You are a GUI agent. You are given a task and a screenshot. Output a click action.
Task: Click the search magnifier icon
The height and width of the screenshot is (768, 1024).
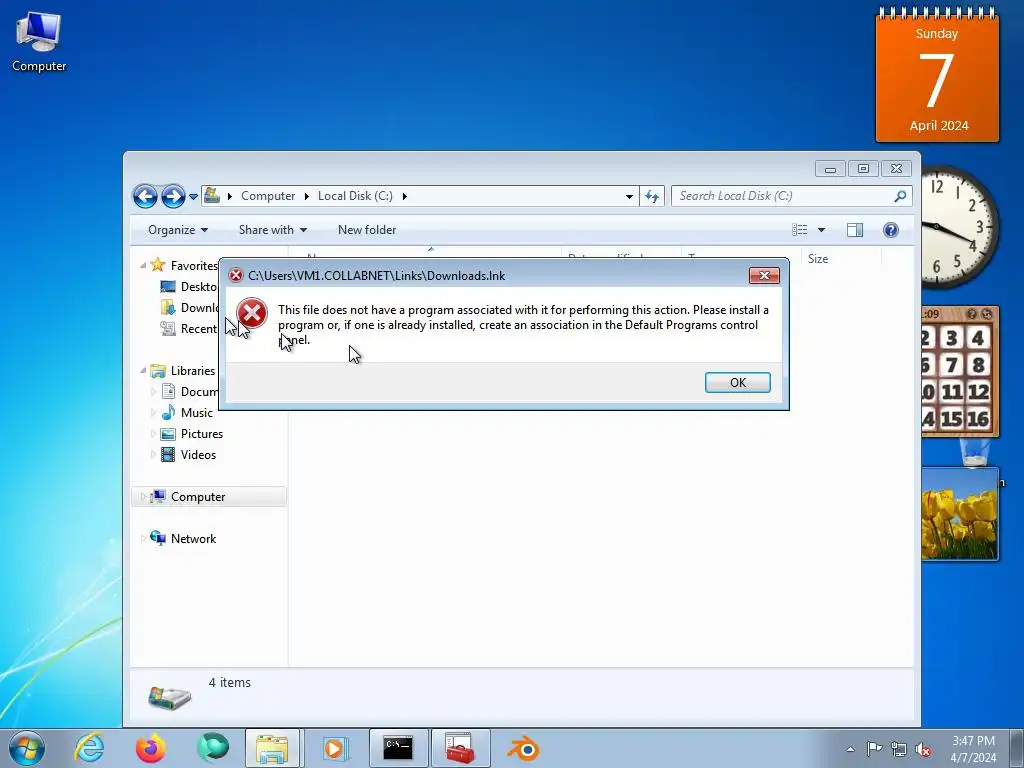[901, 196]
